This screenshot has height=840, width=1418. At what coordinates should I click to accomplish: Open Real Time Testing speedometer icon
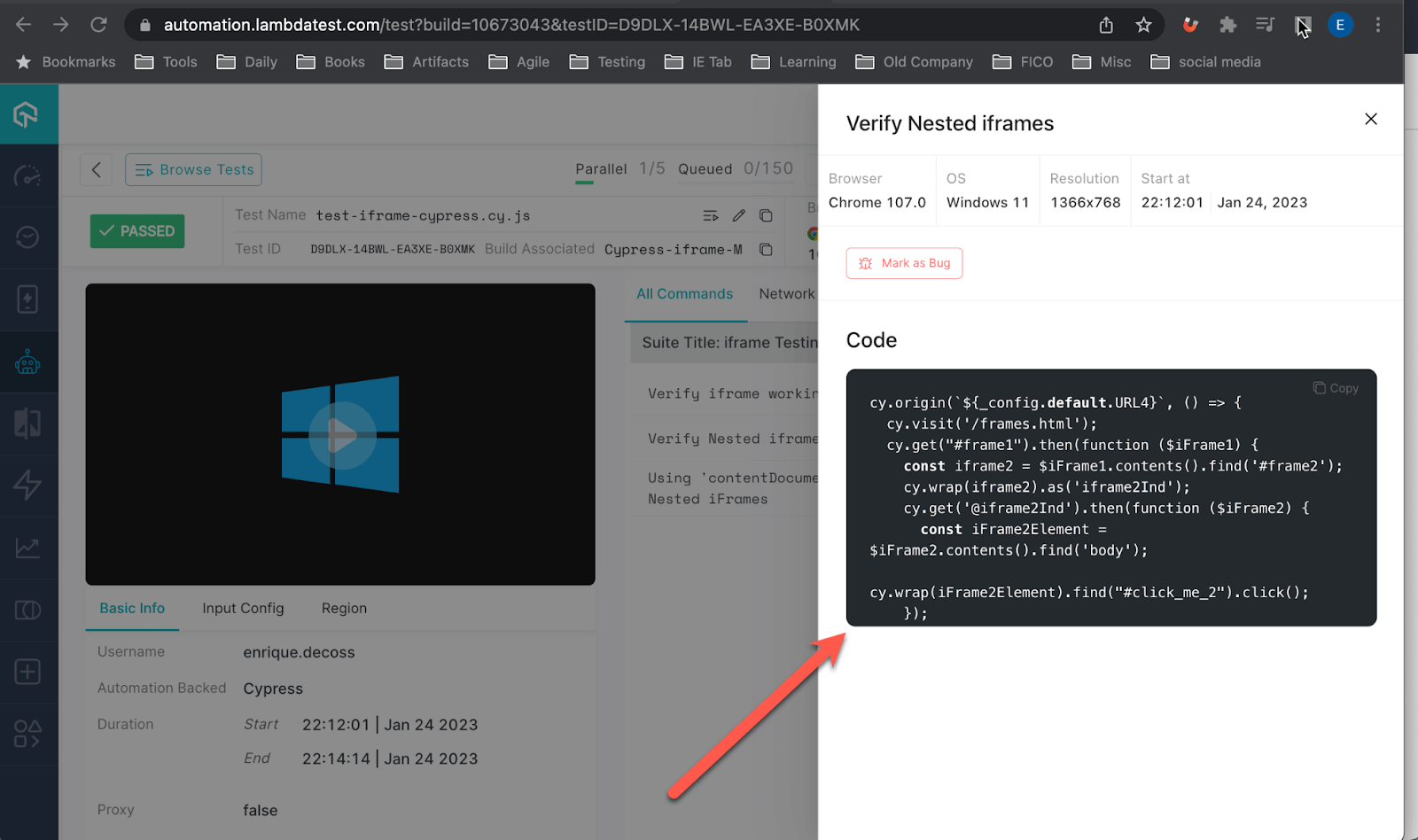[x=29, y=175]
